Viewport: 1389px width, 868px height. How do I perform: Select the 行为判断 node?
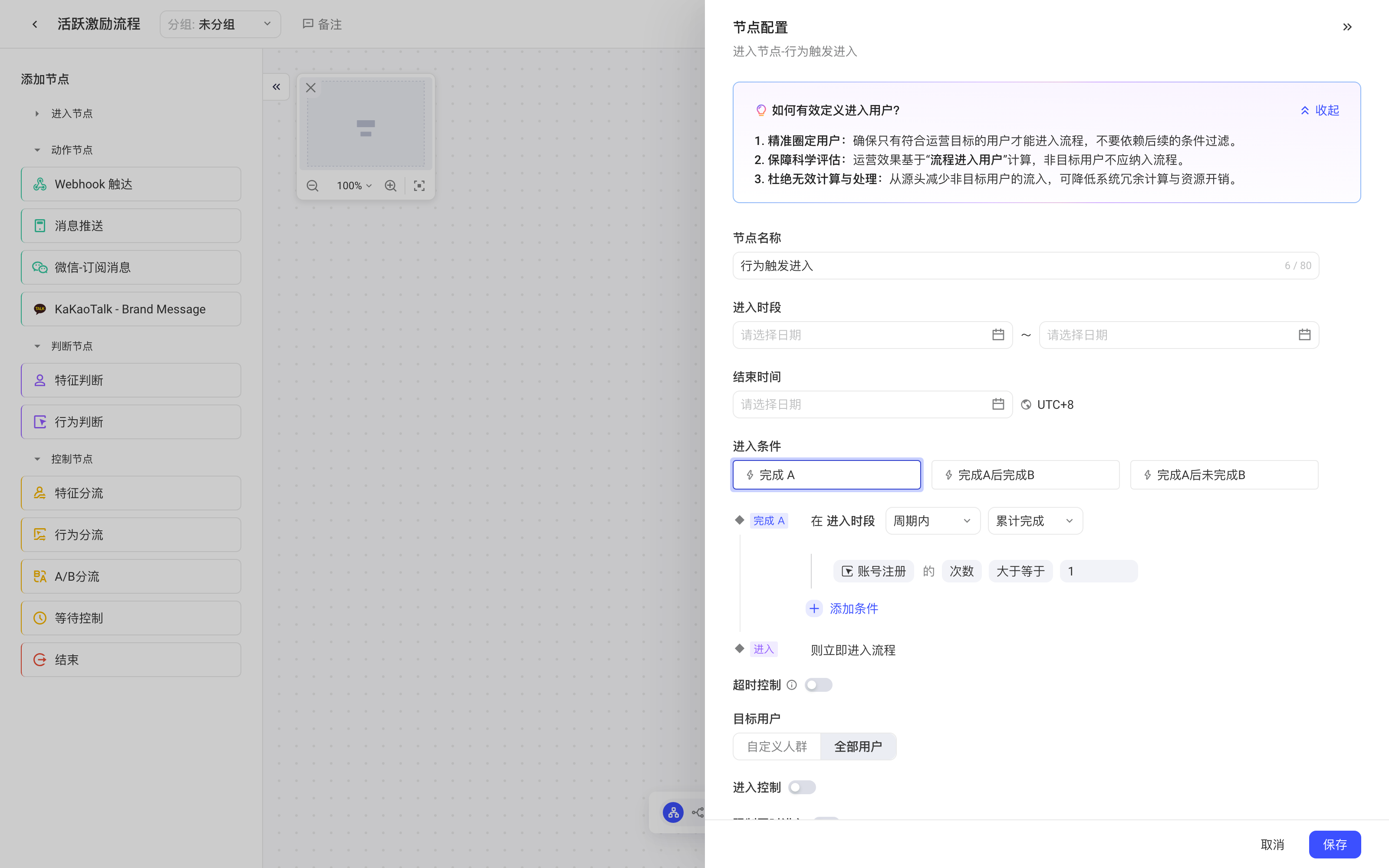[x=131, y=422]
